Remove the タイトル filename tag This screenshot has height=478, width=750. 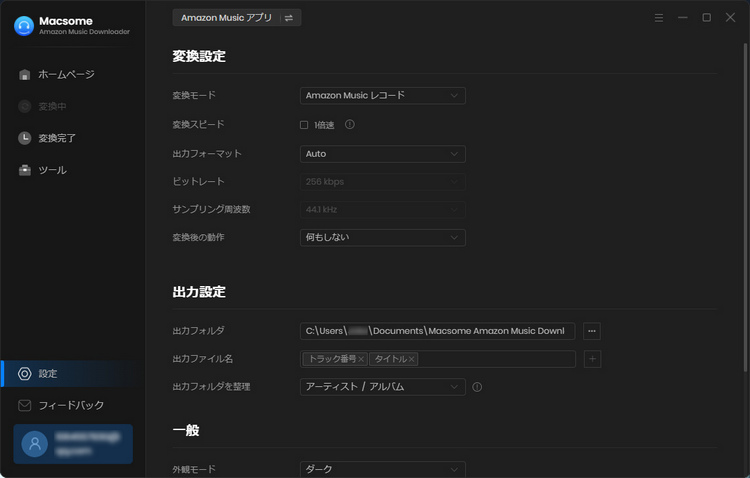click(x=411, y=359)
